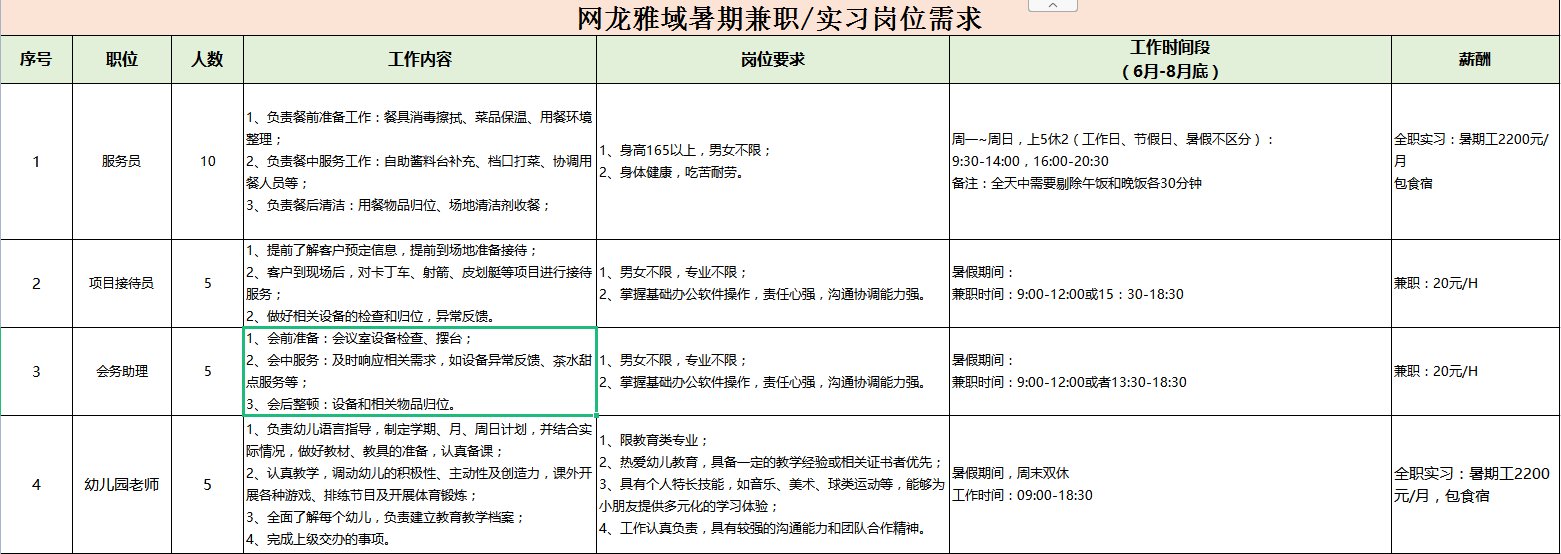
Task: Select the 序号 header cell
Action: click(x=36, y=59)
